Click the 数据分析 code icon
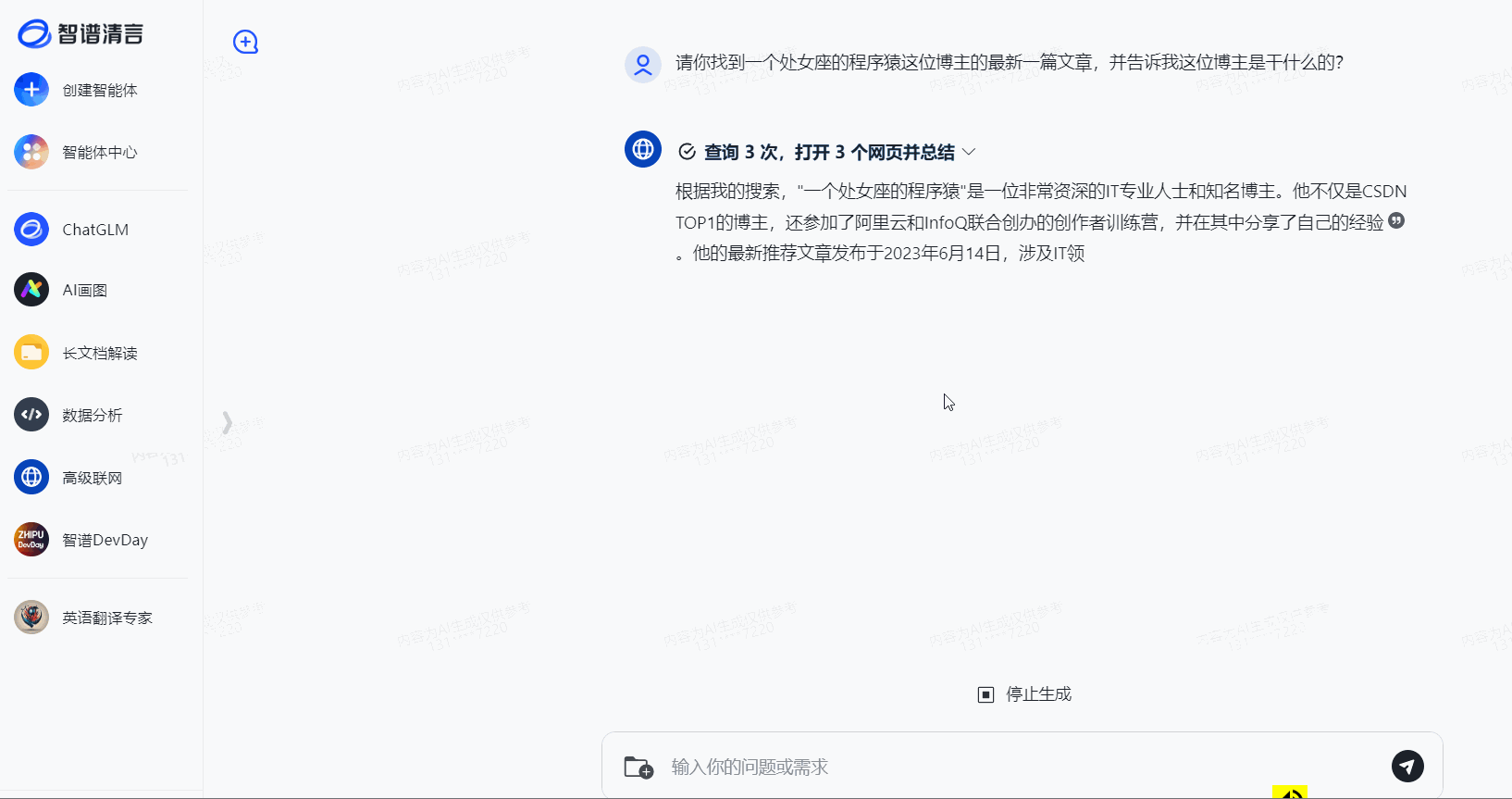This screenshot has height=799, width=1512. tap(31, 415)
